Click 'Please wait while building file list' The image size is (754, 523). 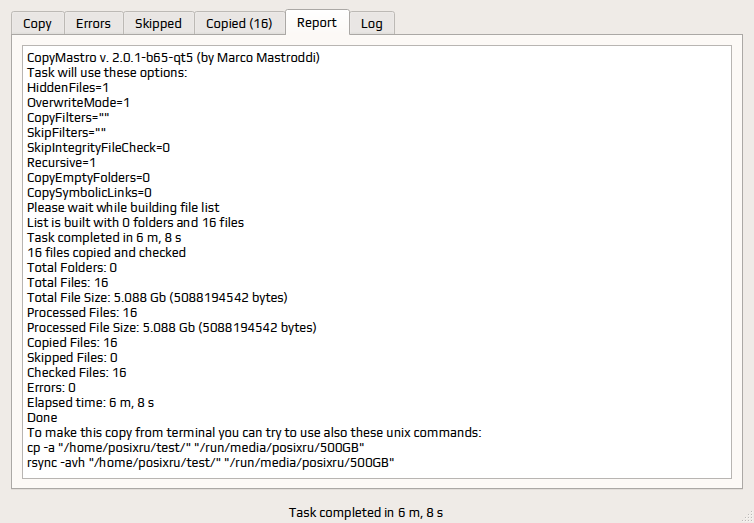click(x=123, y=208)
